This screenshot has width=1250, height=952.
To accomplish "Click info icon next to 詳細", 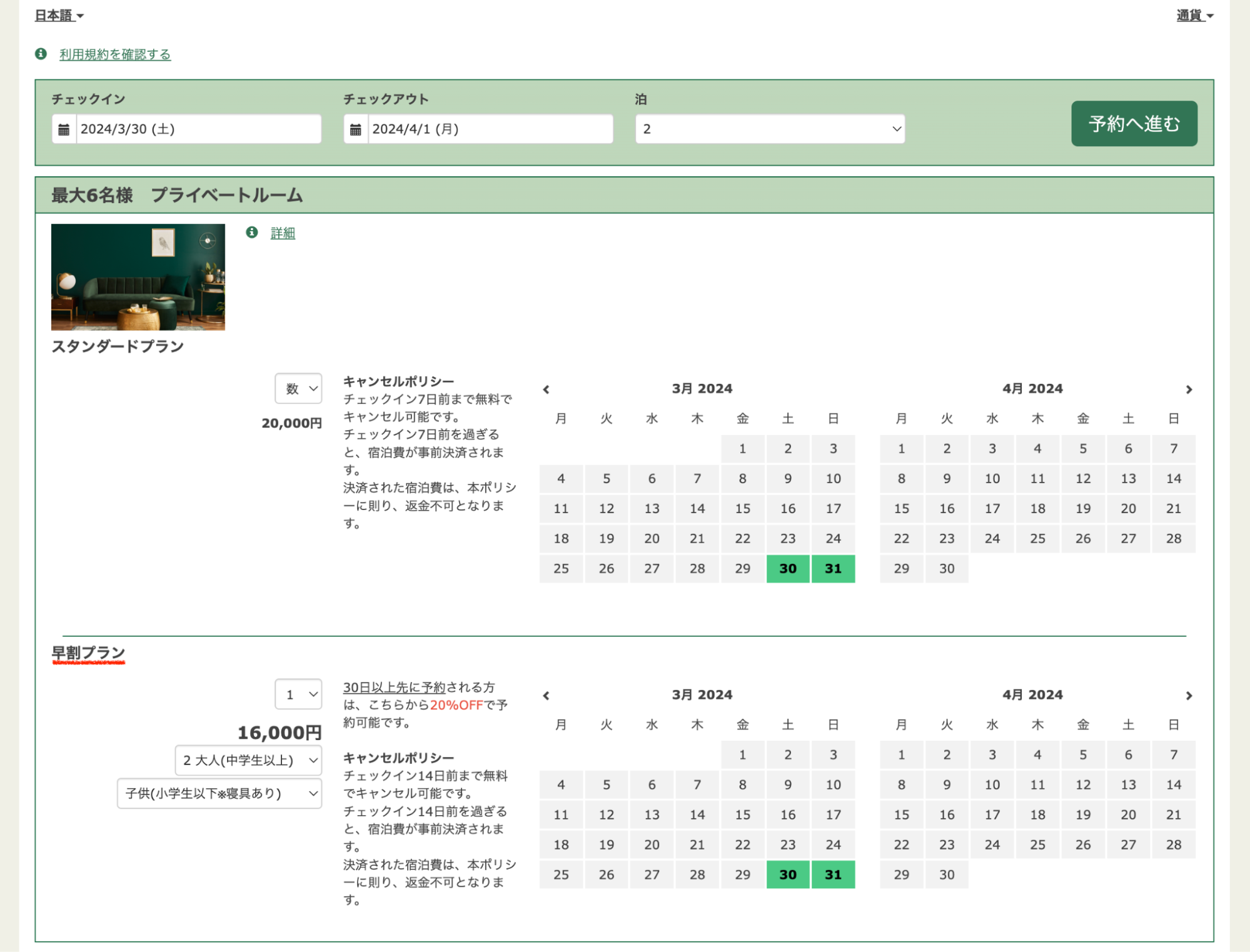I will coord(252,233).
